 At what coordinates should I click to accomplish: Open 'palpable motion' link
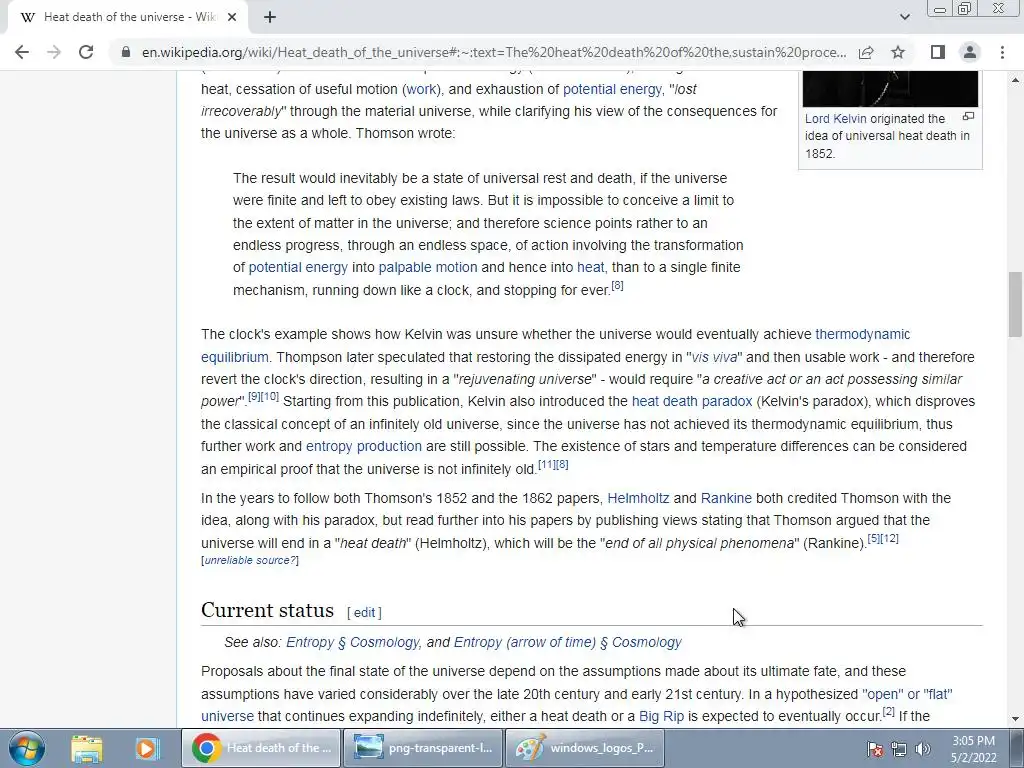click(x=428, y=268)
